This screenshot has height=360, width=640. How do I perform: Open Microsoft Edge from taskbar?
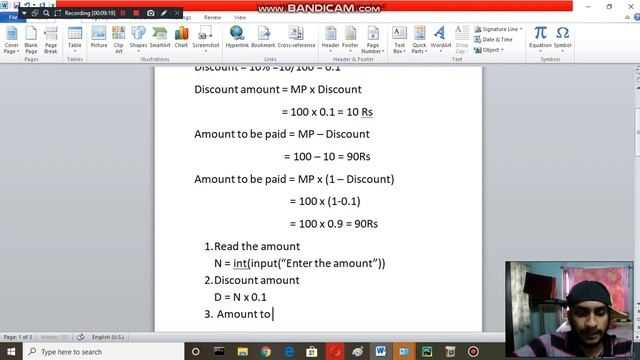click(289, 351)
